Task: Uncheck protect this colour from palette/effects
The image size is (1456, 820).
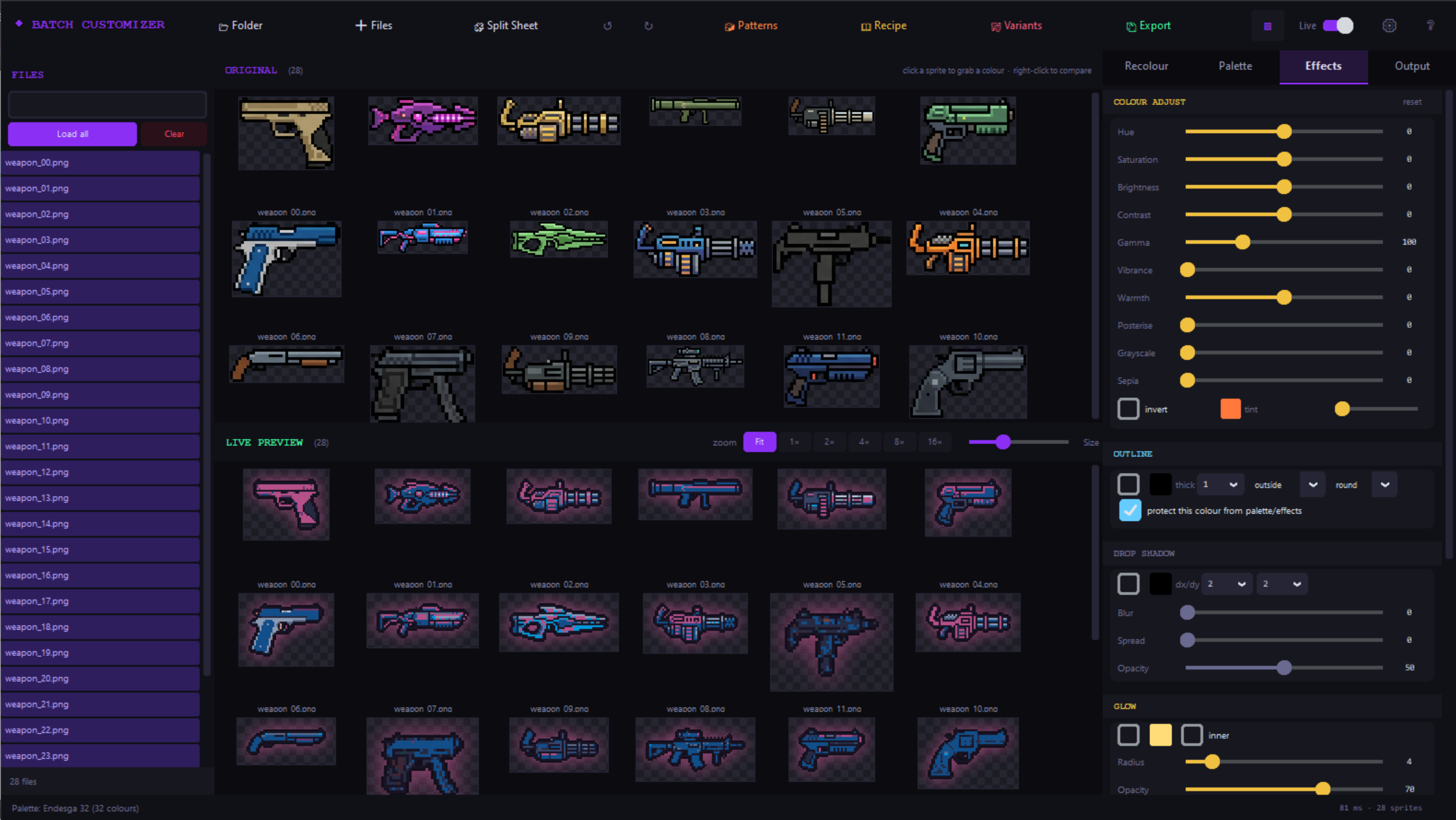Action: pyautogui.click(x=1130, y=510)
